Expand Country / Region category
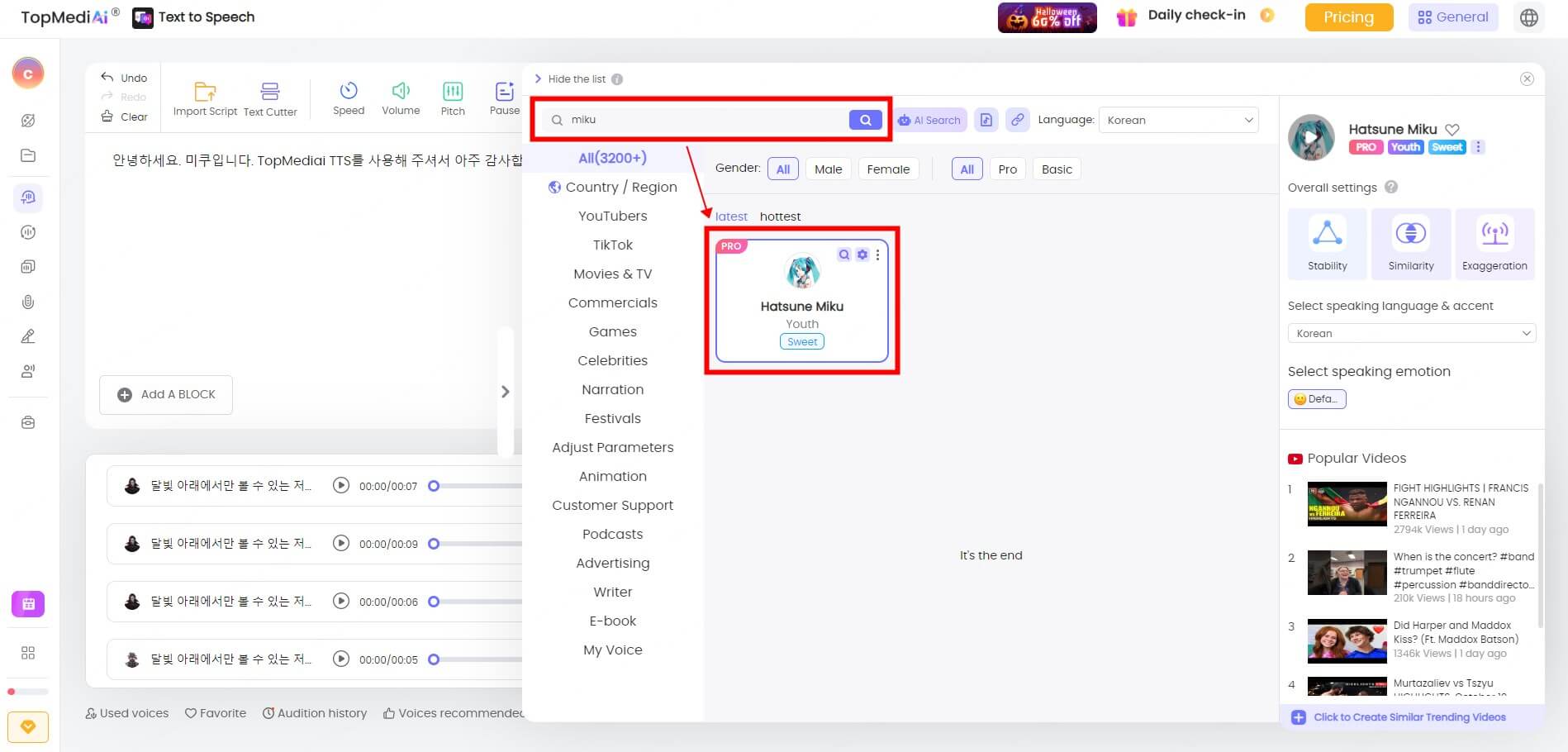Screen dimensions: 1568x752 (x=612, y=188)
